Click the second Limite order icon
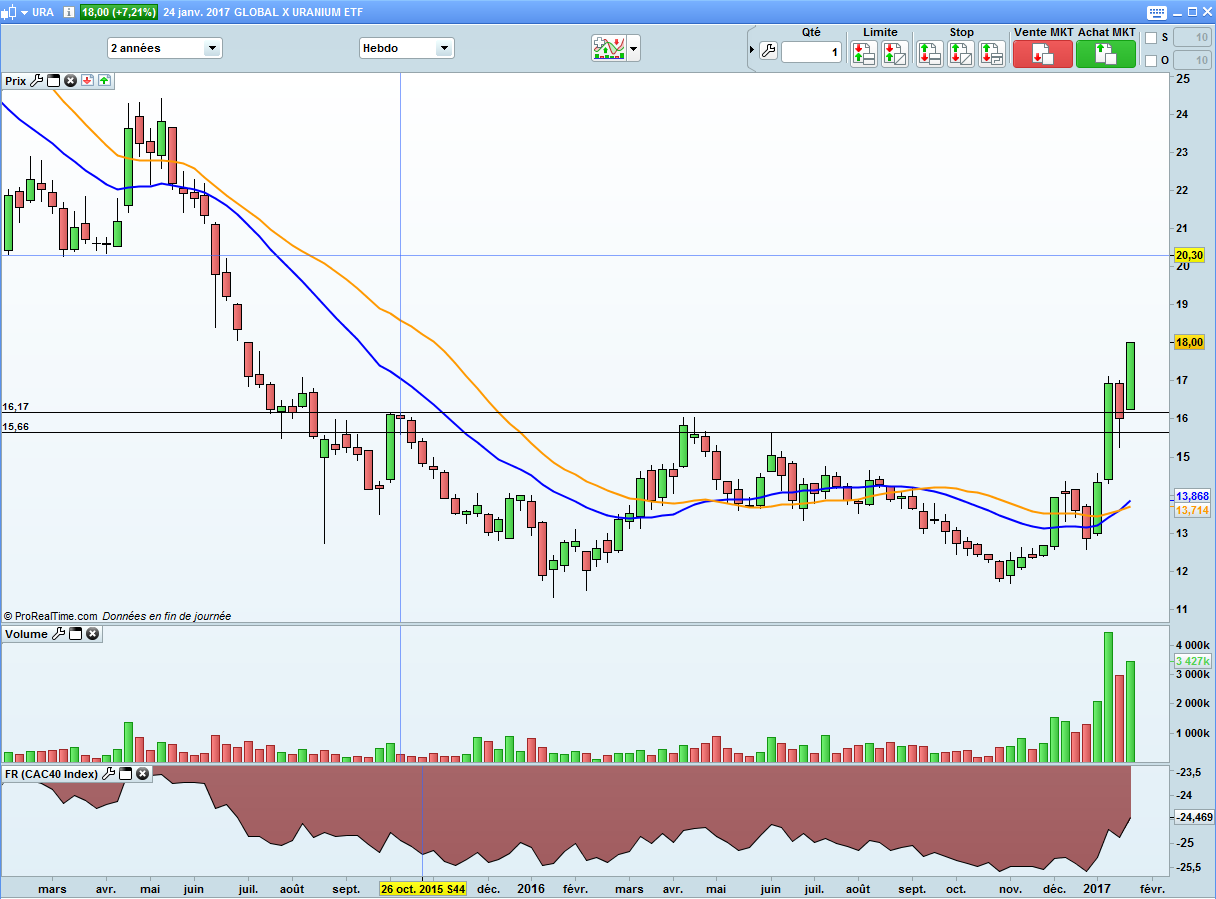The width and height of the screenshot is (1216, 899). [x=895, y=54]
